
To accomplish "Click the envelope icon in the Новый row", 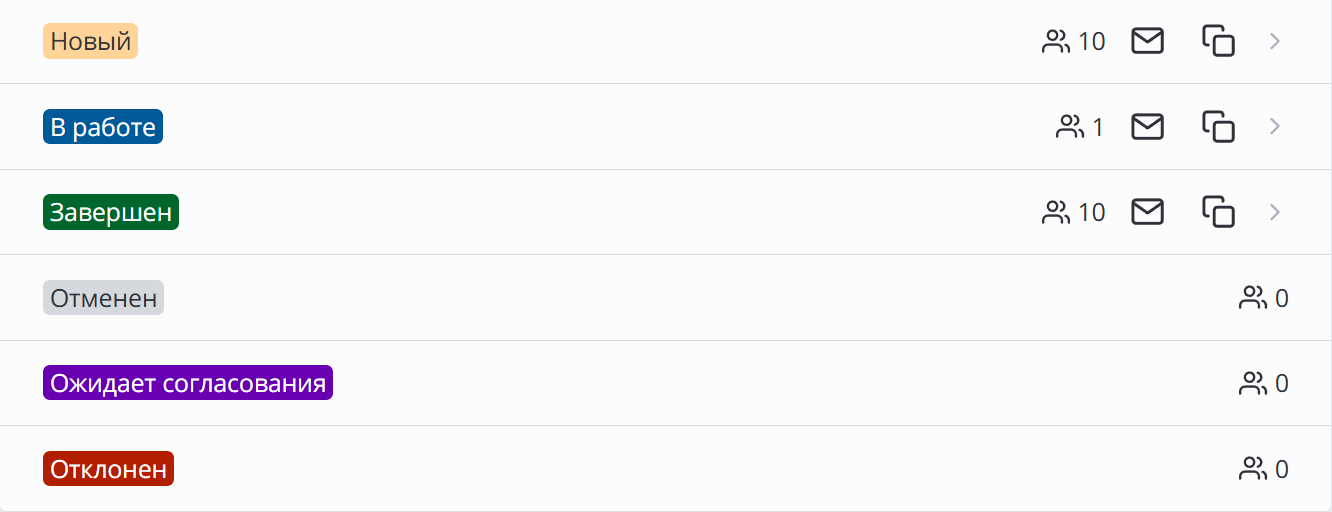I will coord(1147,41).
